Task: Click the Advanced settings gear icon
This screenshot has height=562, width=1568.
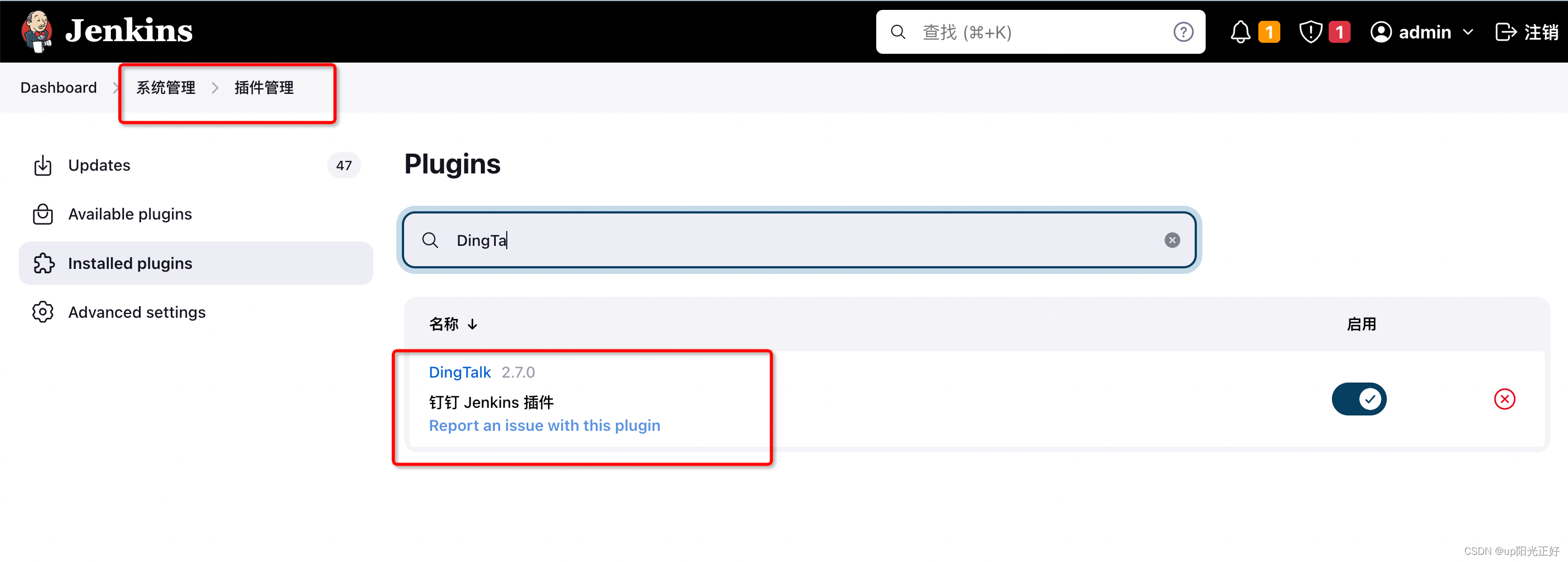Action: coord(43,312)
